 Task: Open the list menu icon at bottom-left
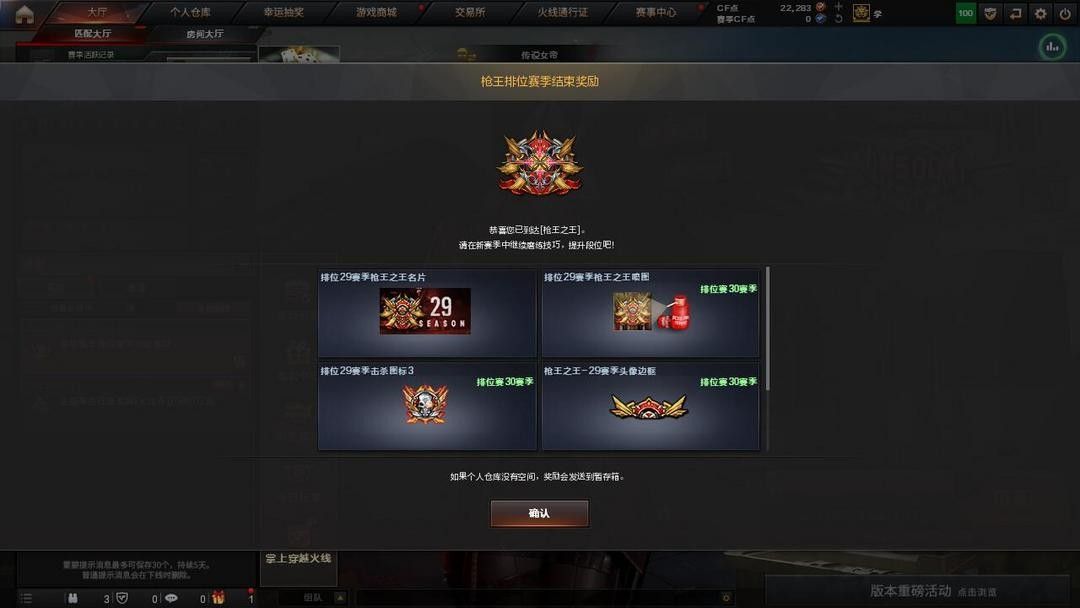[25, 598]
